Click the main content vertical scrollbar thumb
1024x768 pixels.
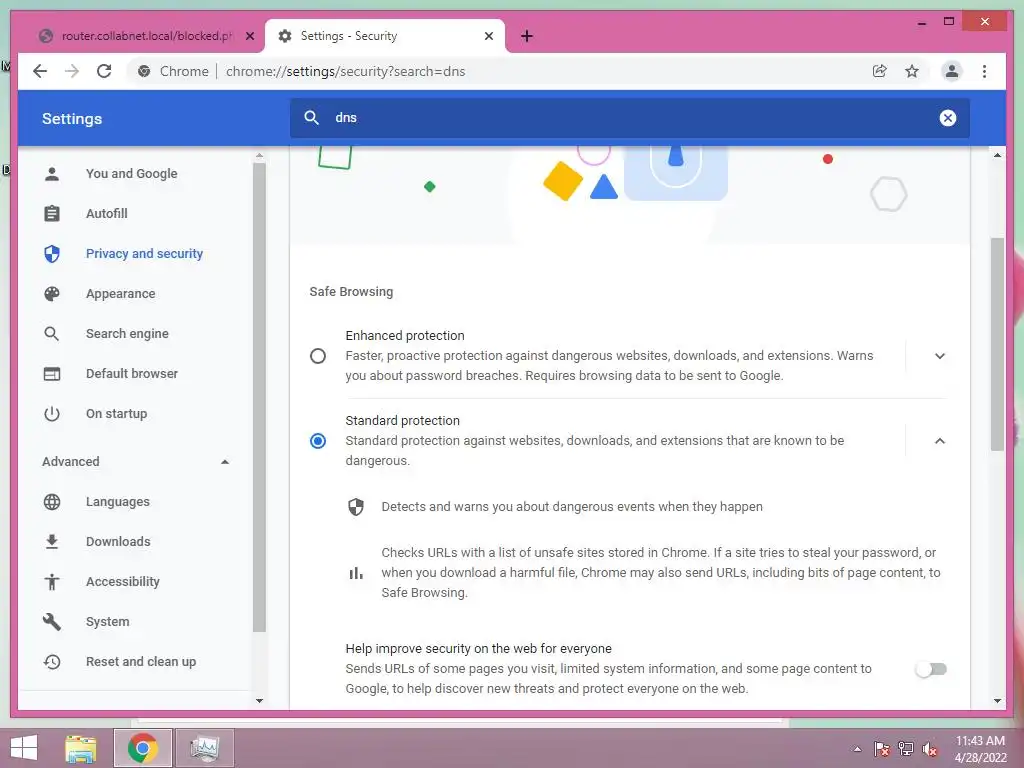click(997, 344)
